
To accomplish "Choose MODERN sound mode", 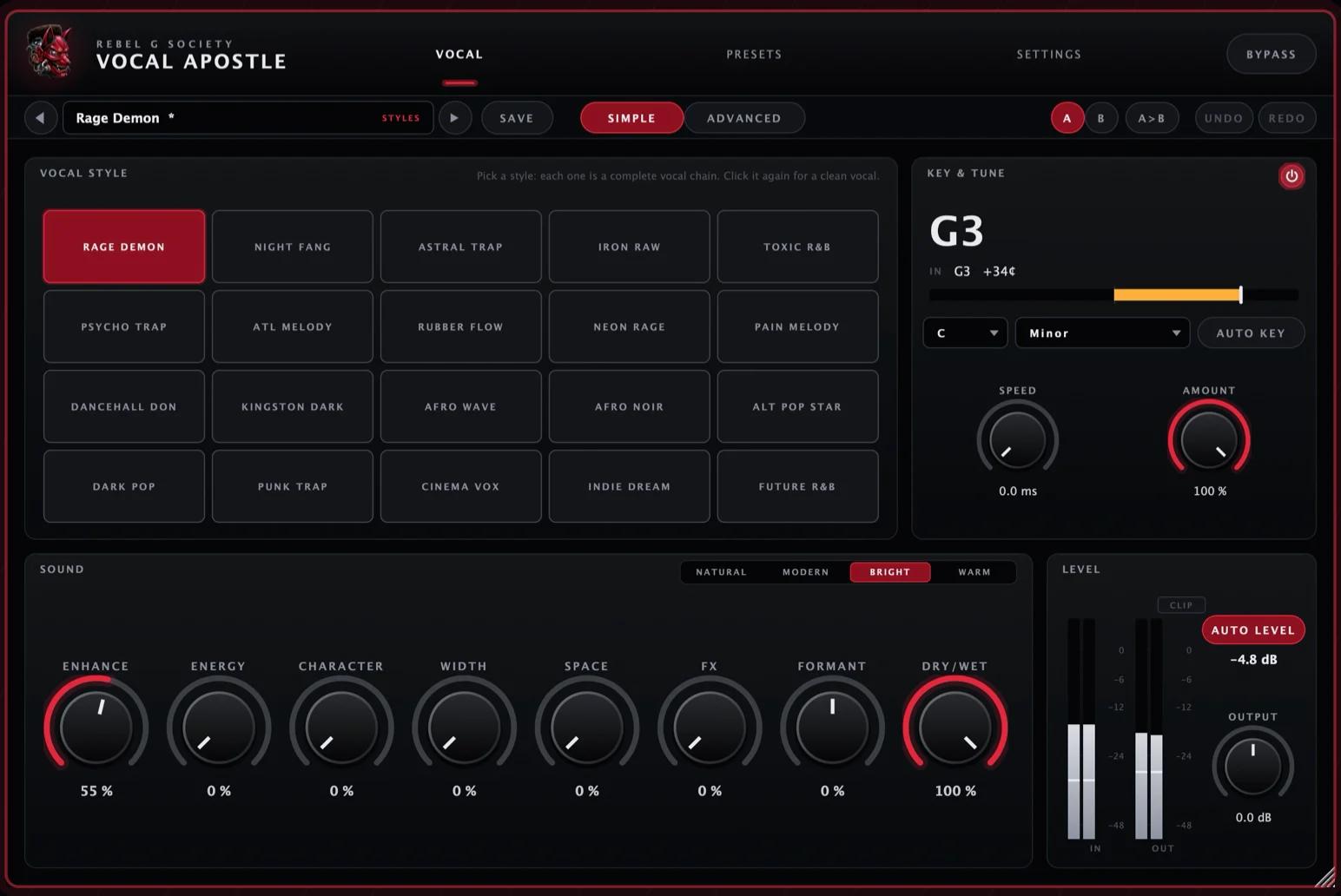I will [805, 572].
